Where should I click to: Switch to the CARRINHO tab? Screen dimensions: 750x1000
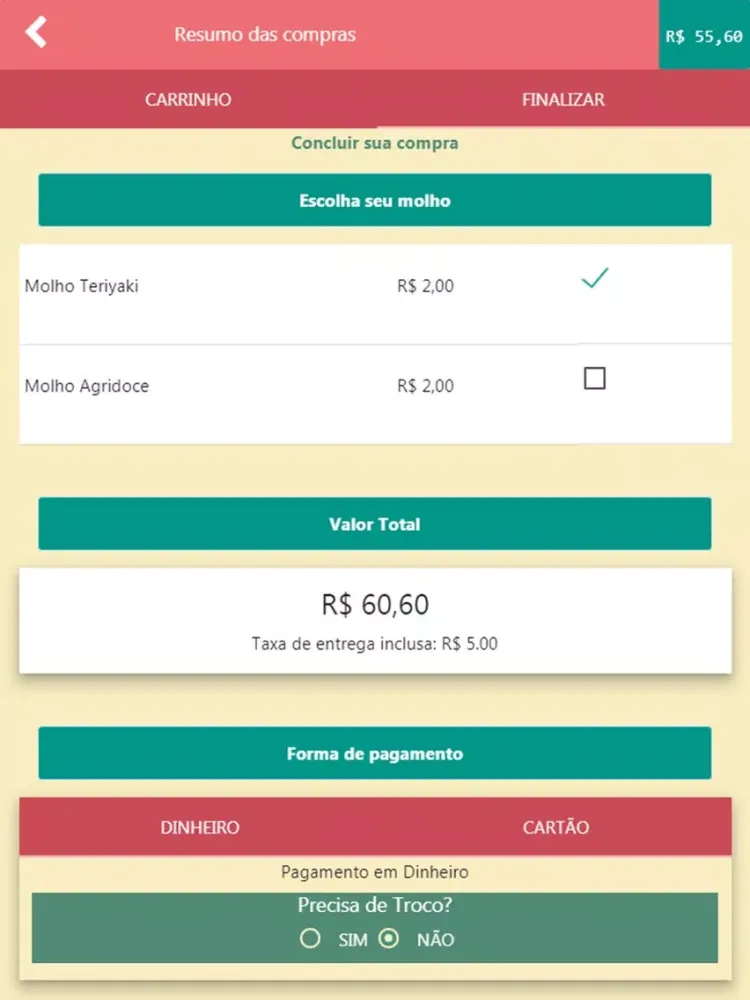tap(188, 100)
